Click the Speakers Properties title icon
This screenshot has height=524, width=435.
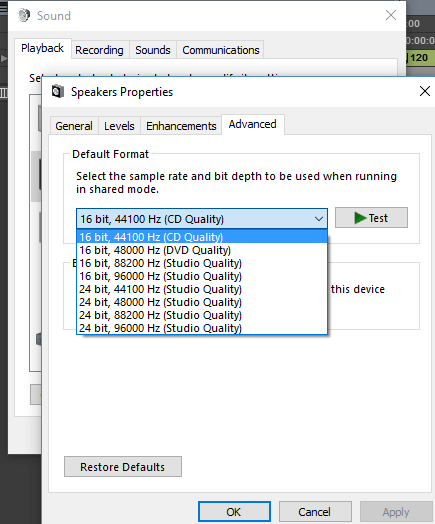pos(57,92)
